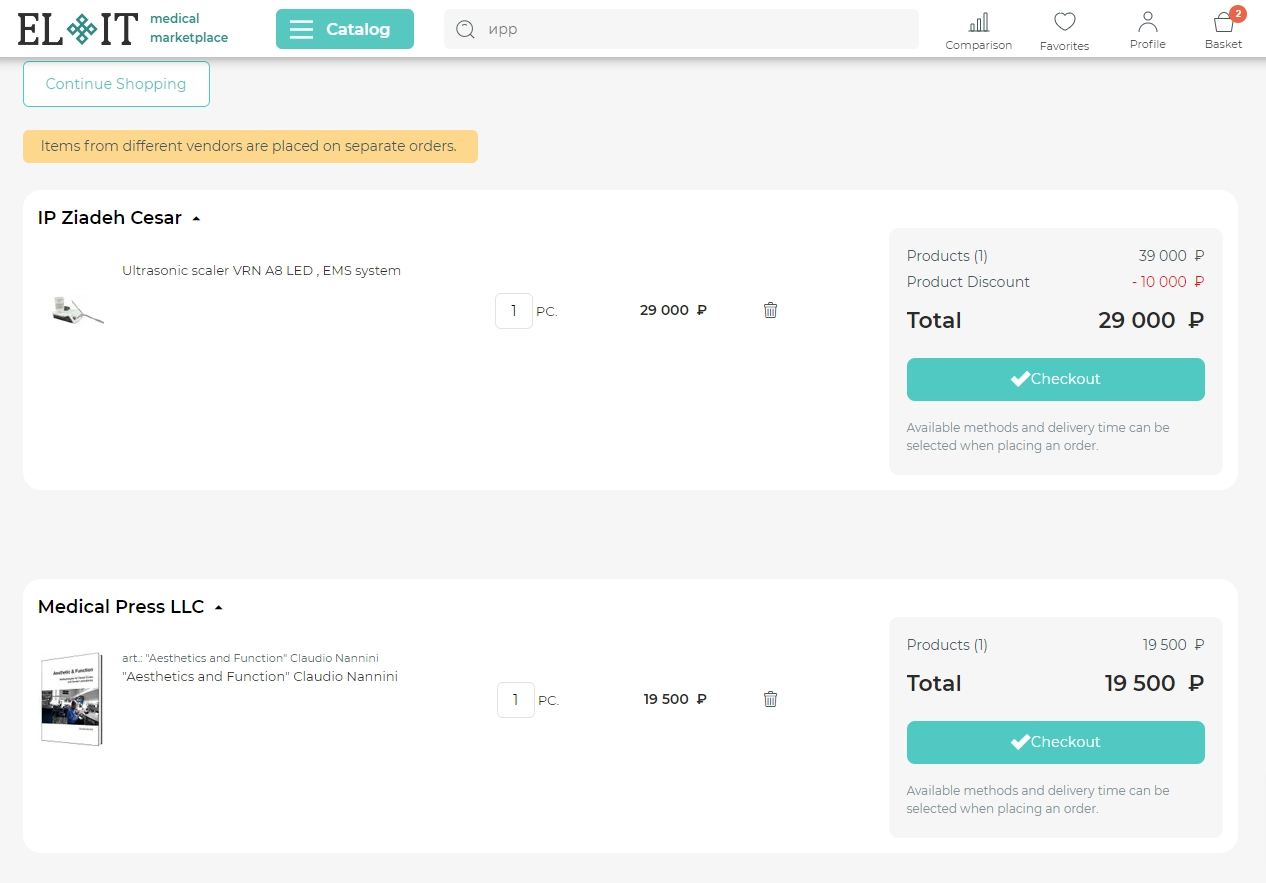Click the basket item count badge

[x=1238, y=14]
